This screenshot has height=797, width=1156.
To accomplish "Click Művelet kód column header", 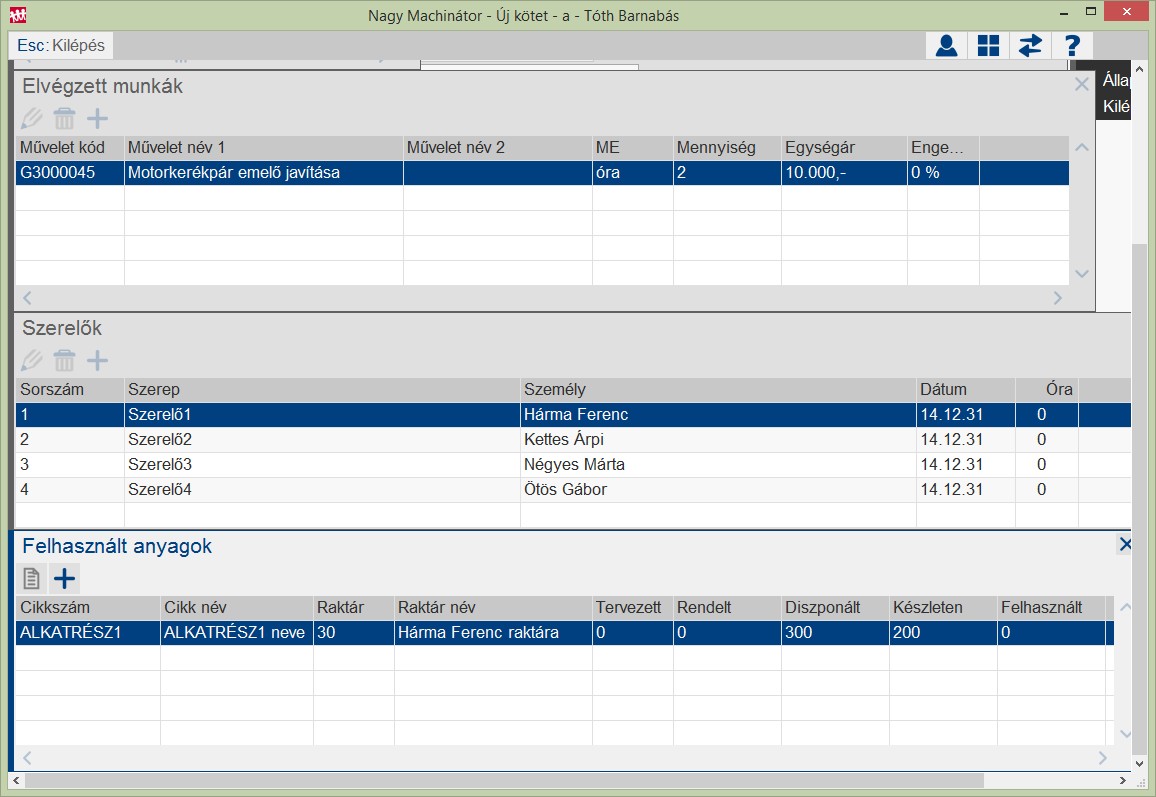I will [x=70, y=147].
